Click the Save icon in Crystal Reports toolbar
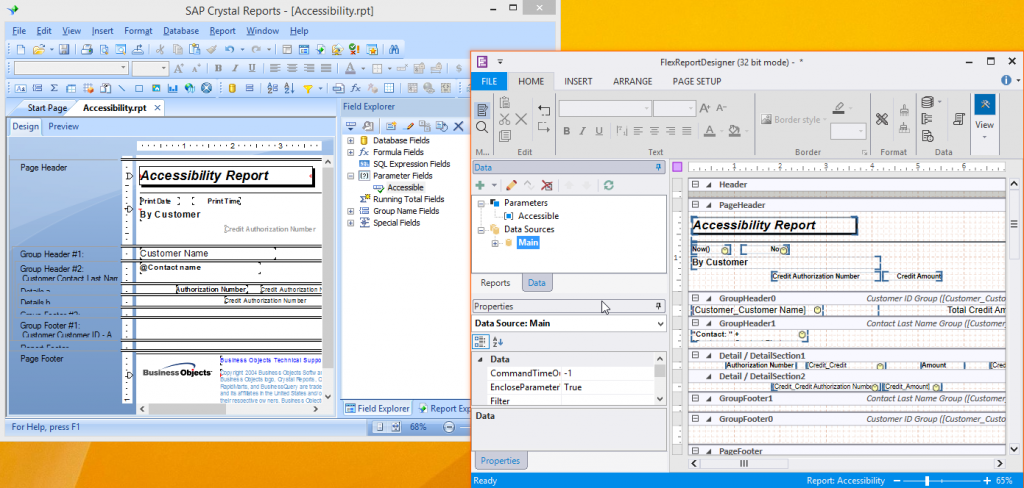 pos(64,49)
